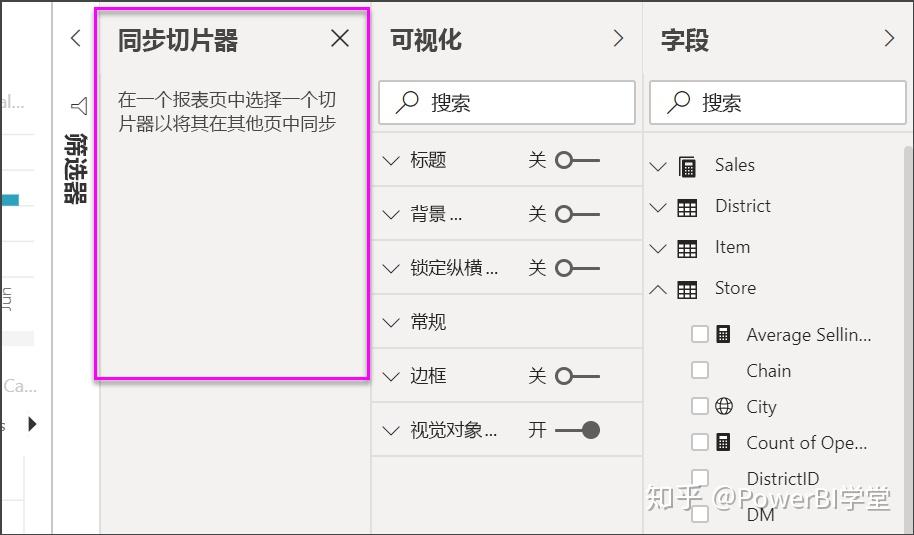Tick the City field checkbox
This screenshot has height=535, width=914.
700,406
